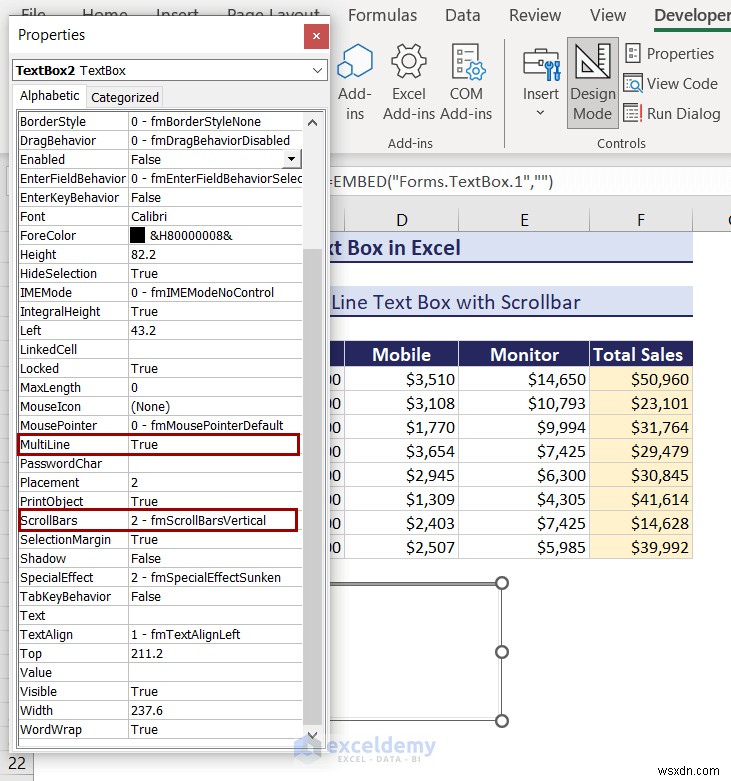Select the HideSelection property row

160,273
